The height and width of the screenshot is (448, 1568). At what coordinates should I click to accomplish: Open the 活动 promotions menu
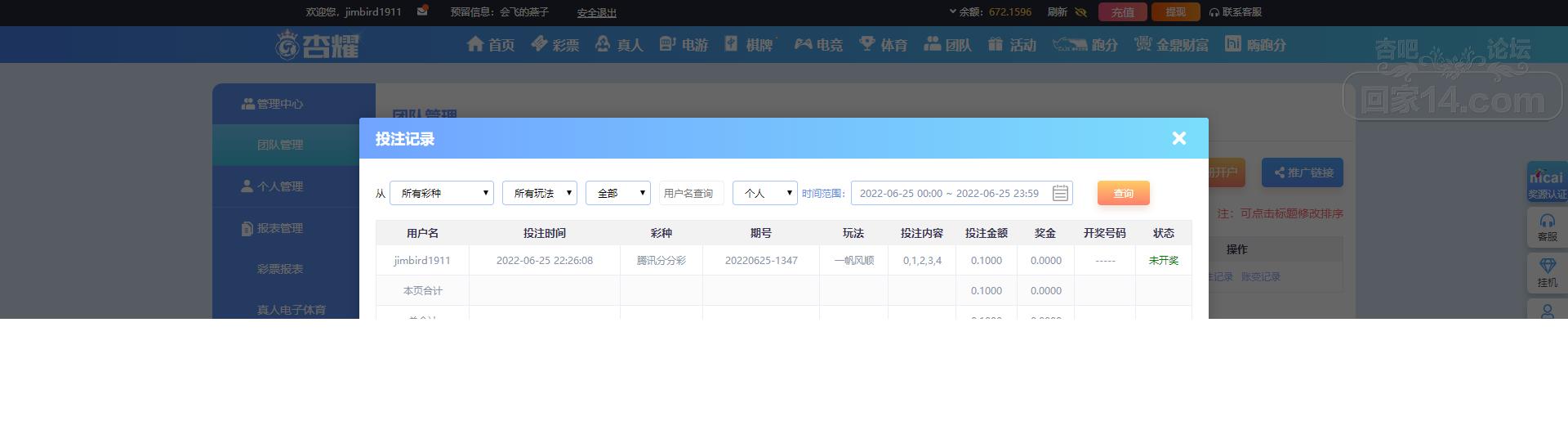click(x=1012, y=44)
